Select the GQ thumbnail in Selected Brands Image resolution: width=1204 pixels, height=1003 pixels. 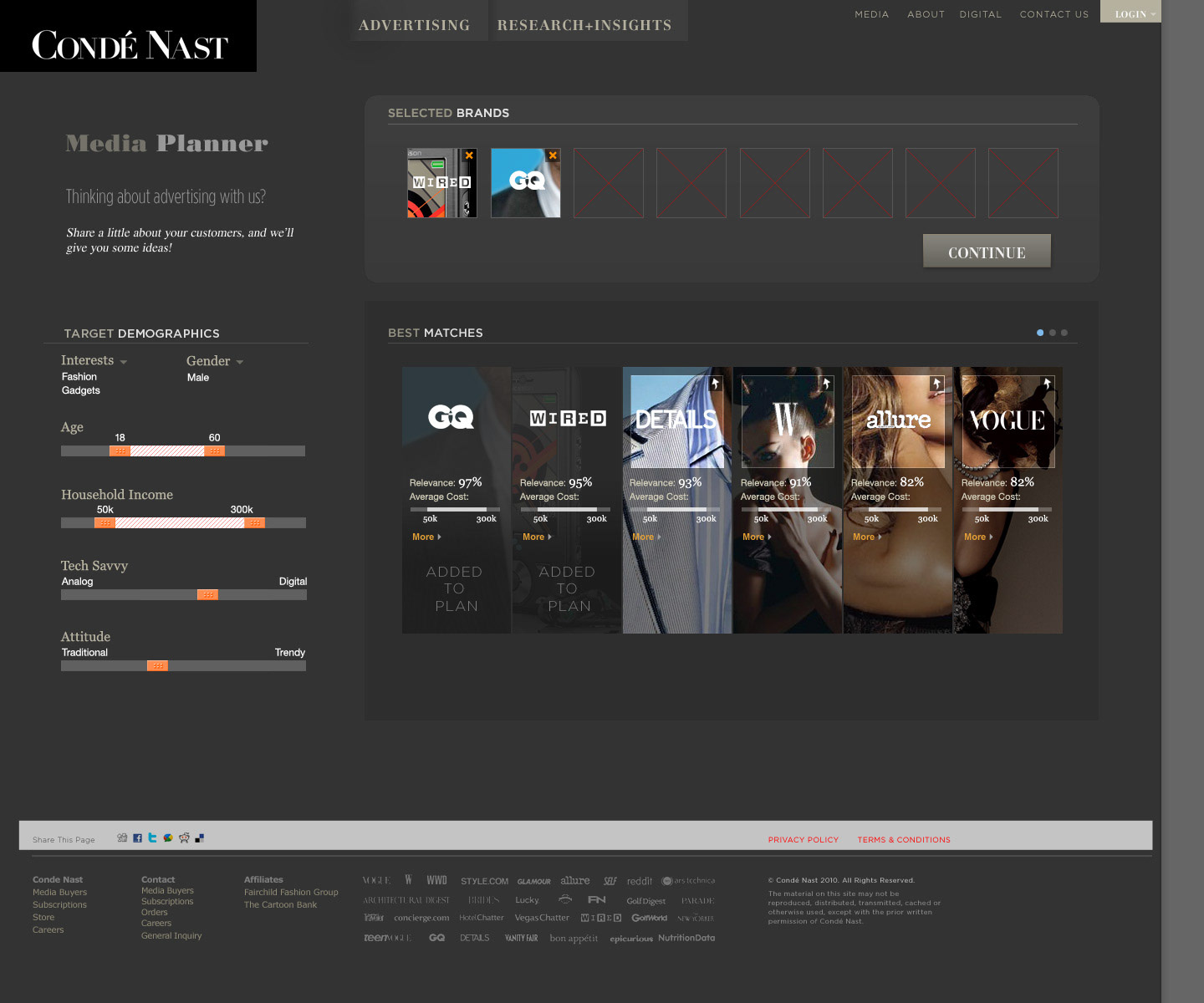tap(525, 183)
